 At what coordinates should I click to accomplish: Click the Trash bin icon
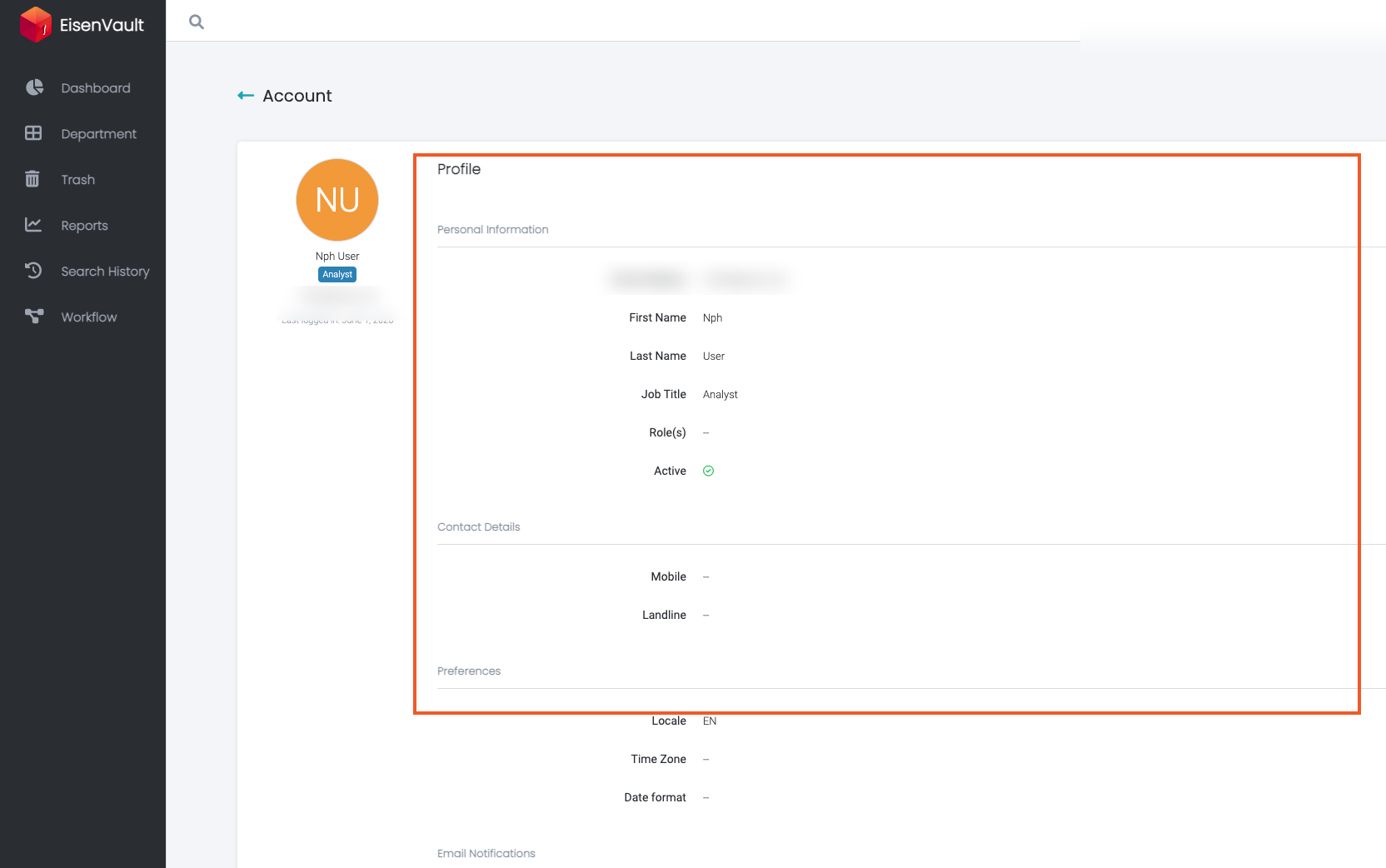32,179
